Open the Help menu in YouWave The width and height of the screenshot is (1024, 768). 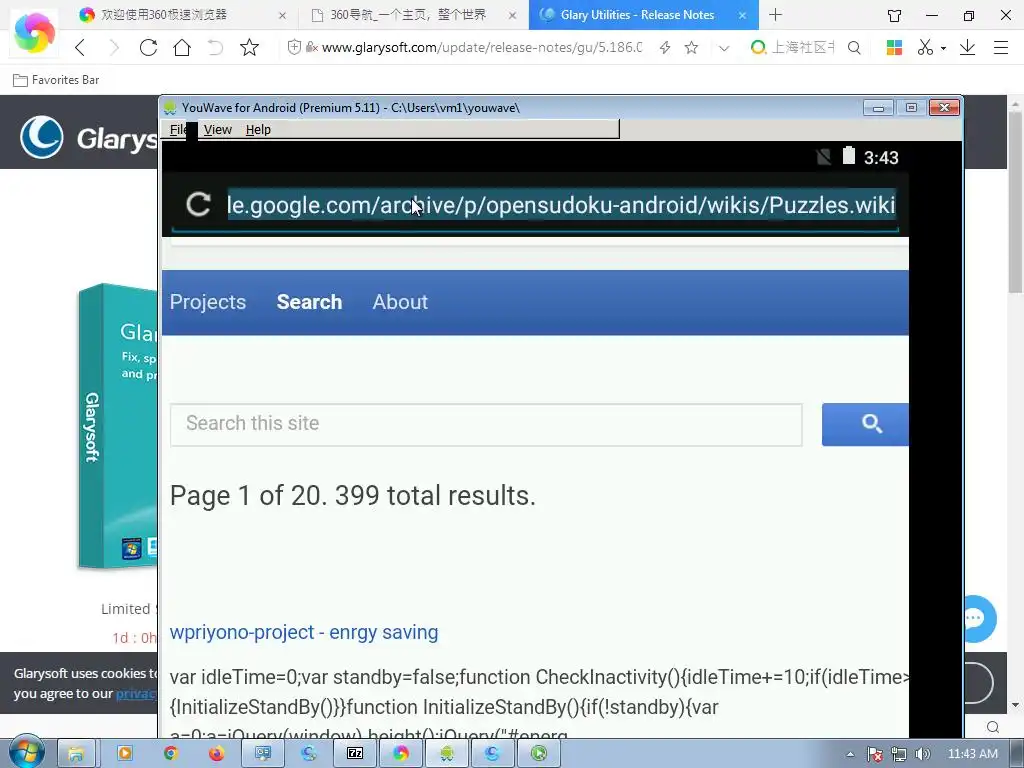coord(258,129)
